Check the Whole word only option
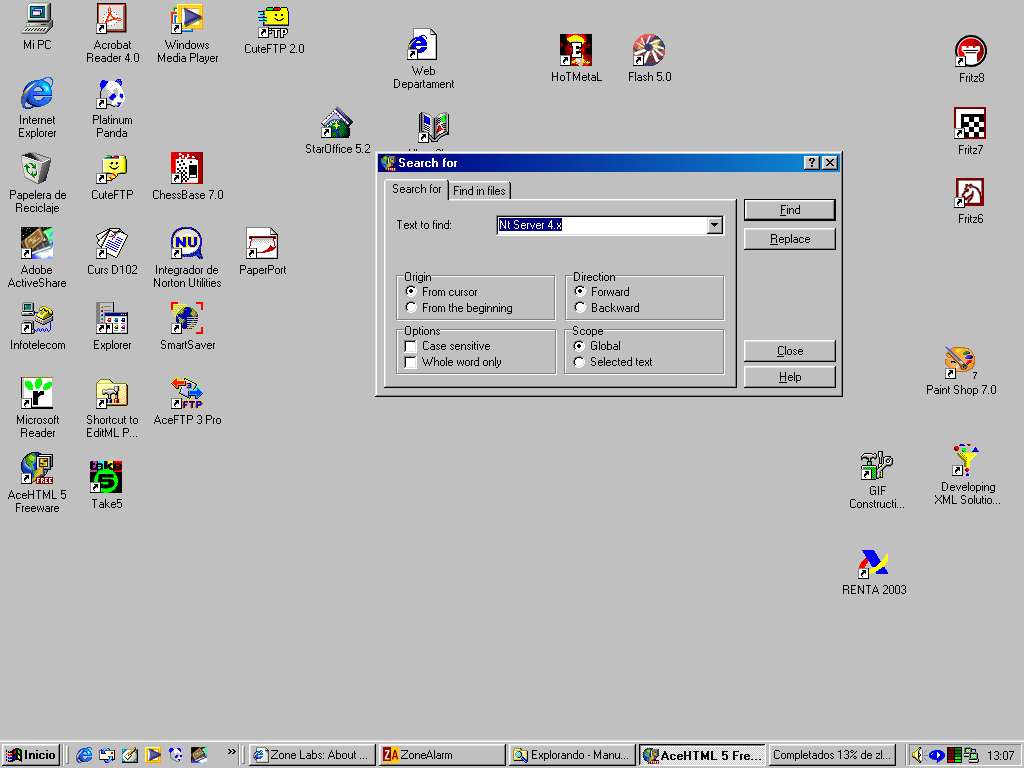Screen dimensions: 1024x768 coord(411,362)
